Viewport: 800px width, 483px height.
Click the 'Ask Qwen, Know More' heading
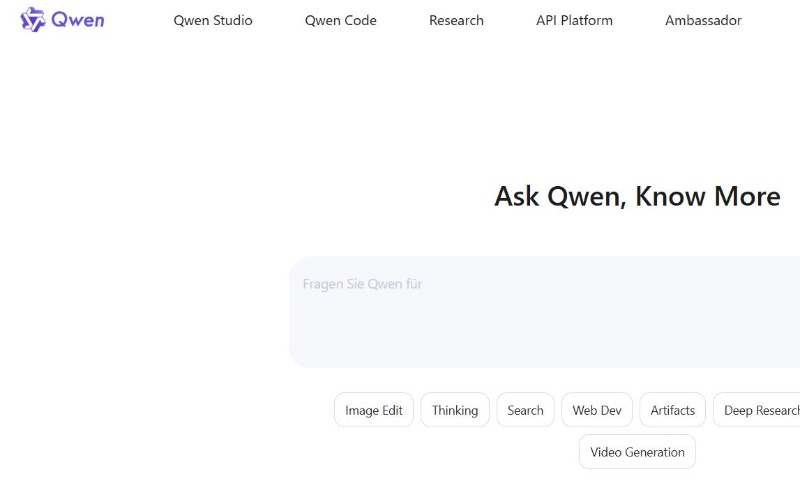[x=637, y=196]
